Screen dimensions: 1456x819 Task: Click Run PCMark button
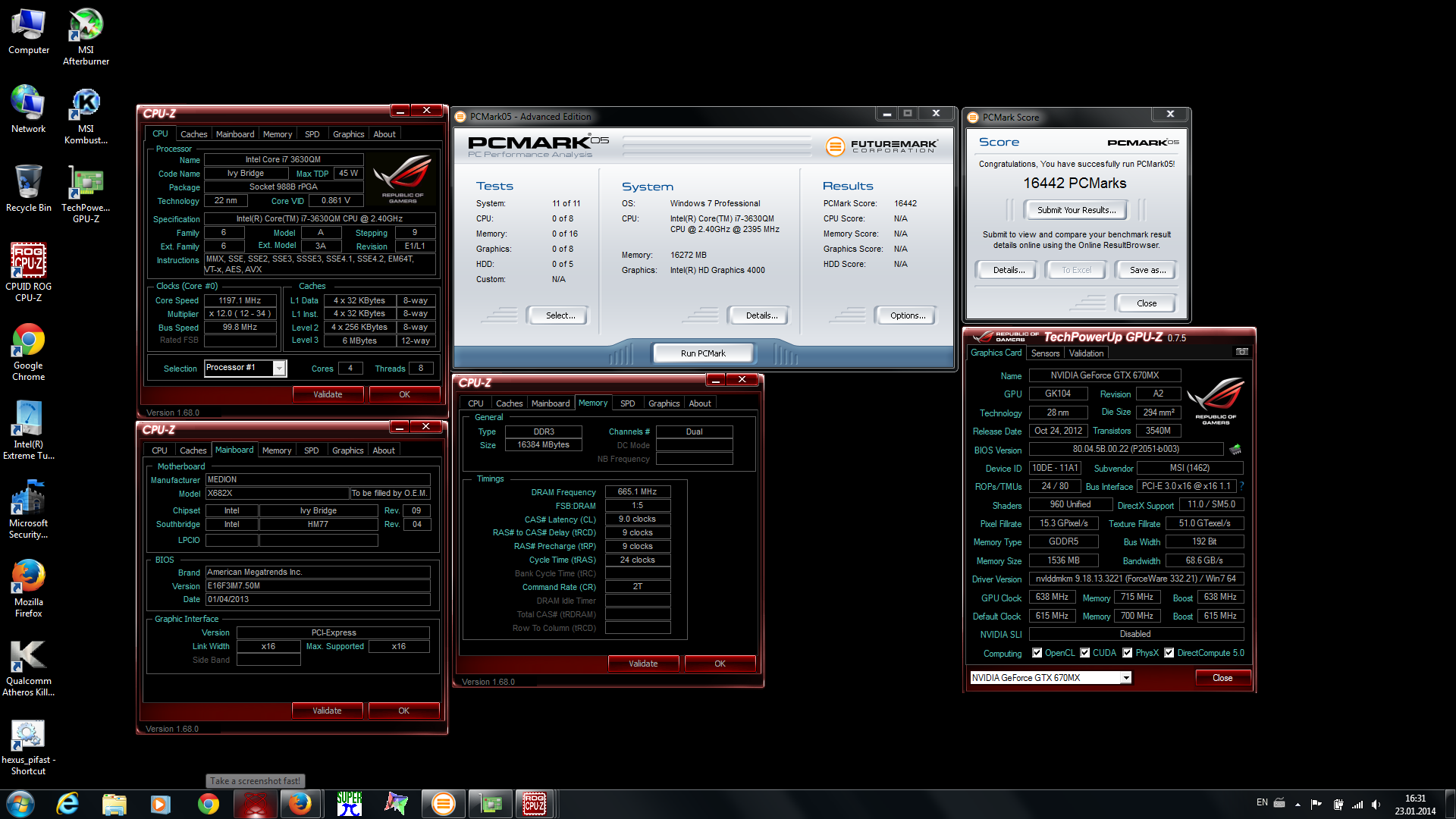coord(703,353)
